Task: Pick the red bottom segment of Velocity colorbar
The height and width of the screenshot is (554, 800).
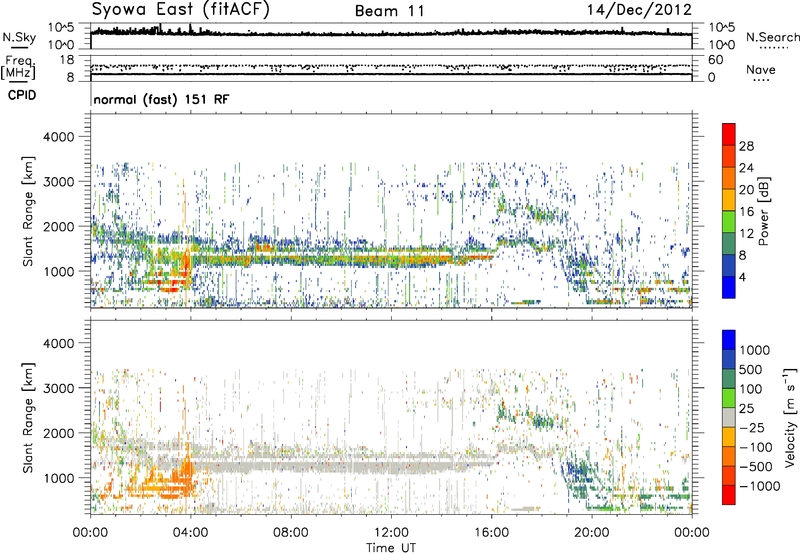Action: pos(729,495)
